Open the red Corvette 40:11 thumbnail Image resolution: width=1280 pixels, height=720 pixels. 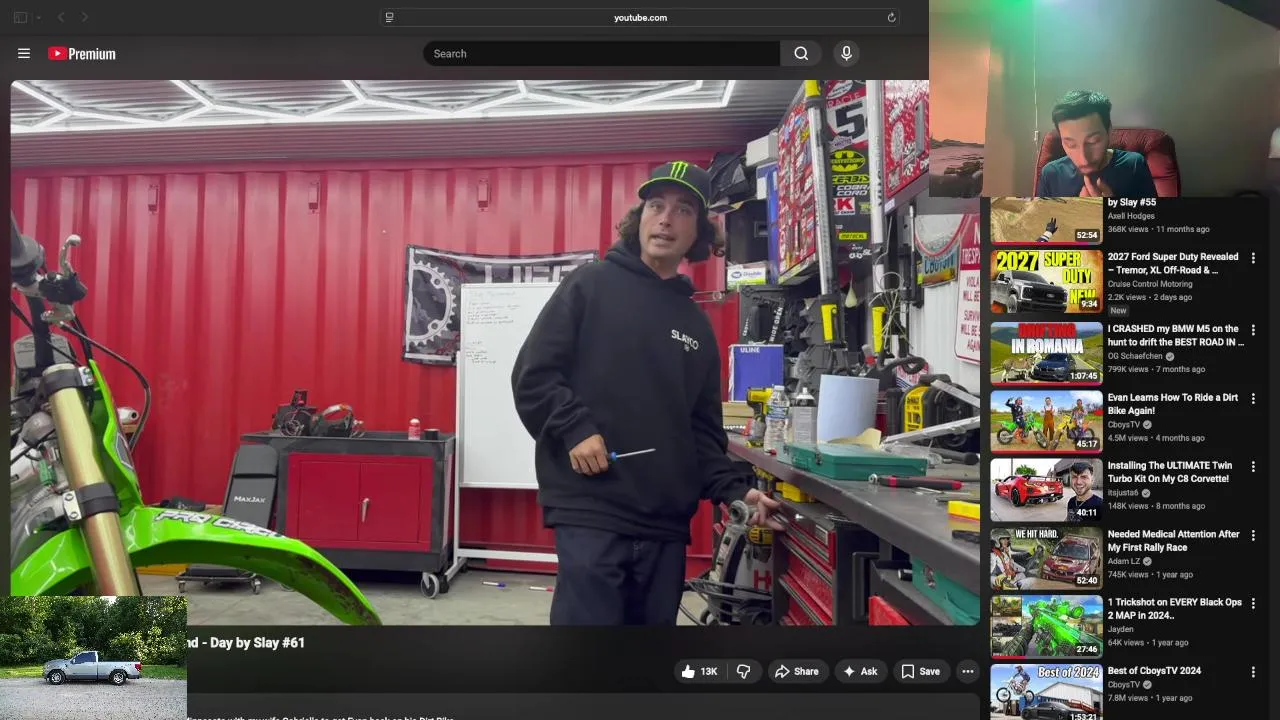point(1046,490)
